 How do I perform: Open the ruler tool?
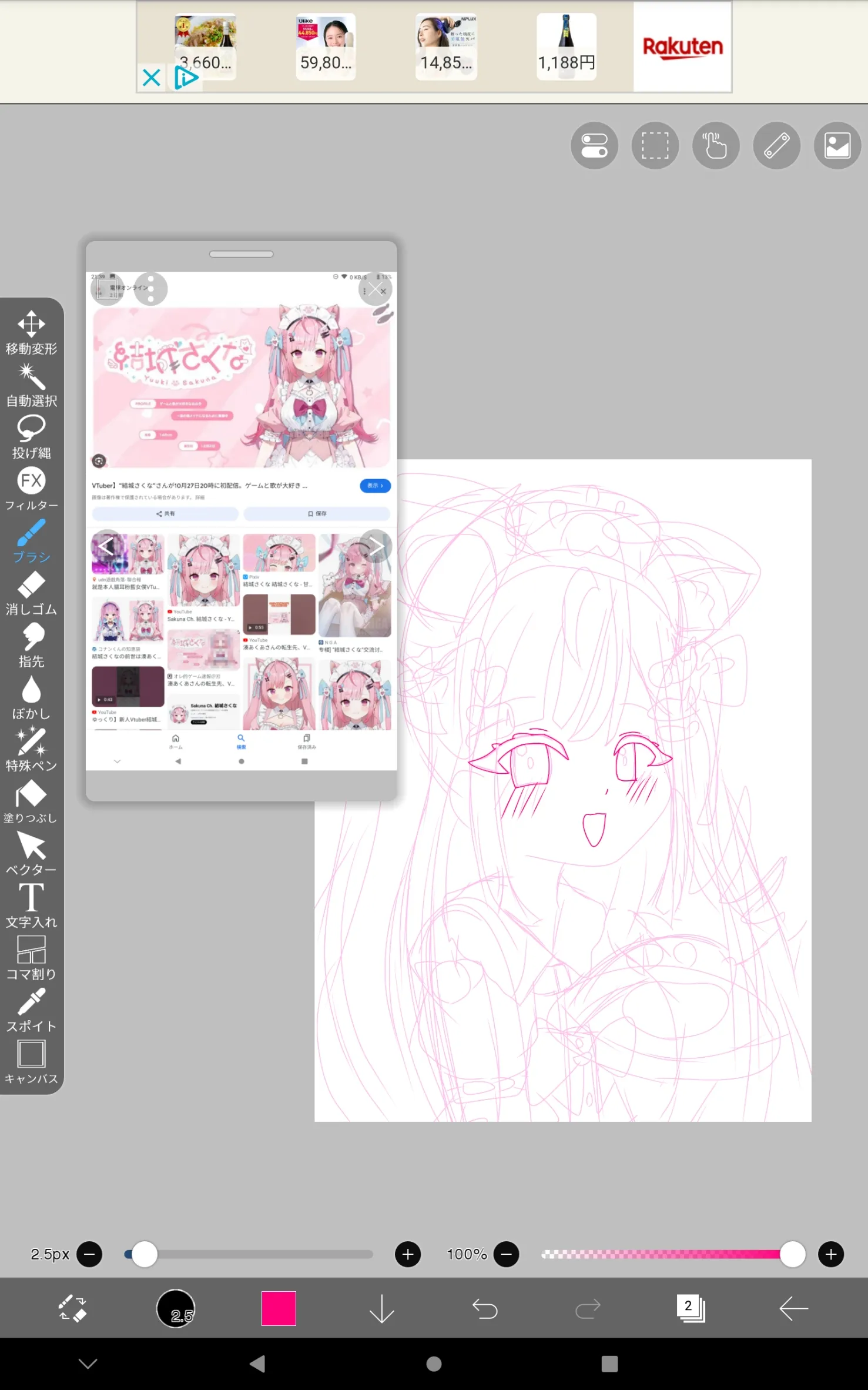point(776,146)
